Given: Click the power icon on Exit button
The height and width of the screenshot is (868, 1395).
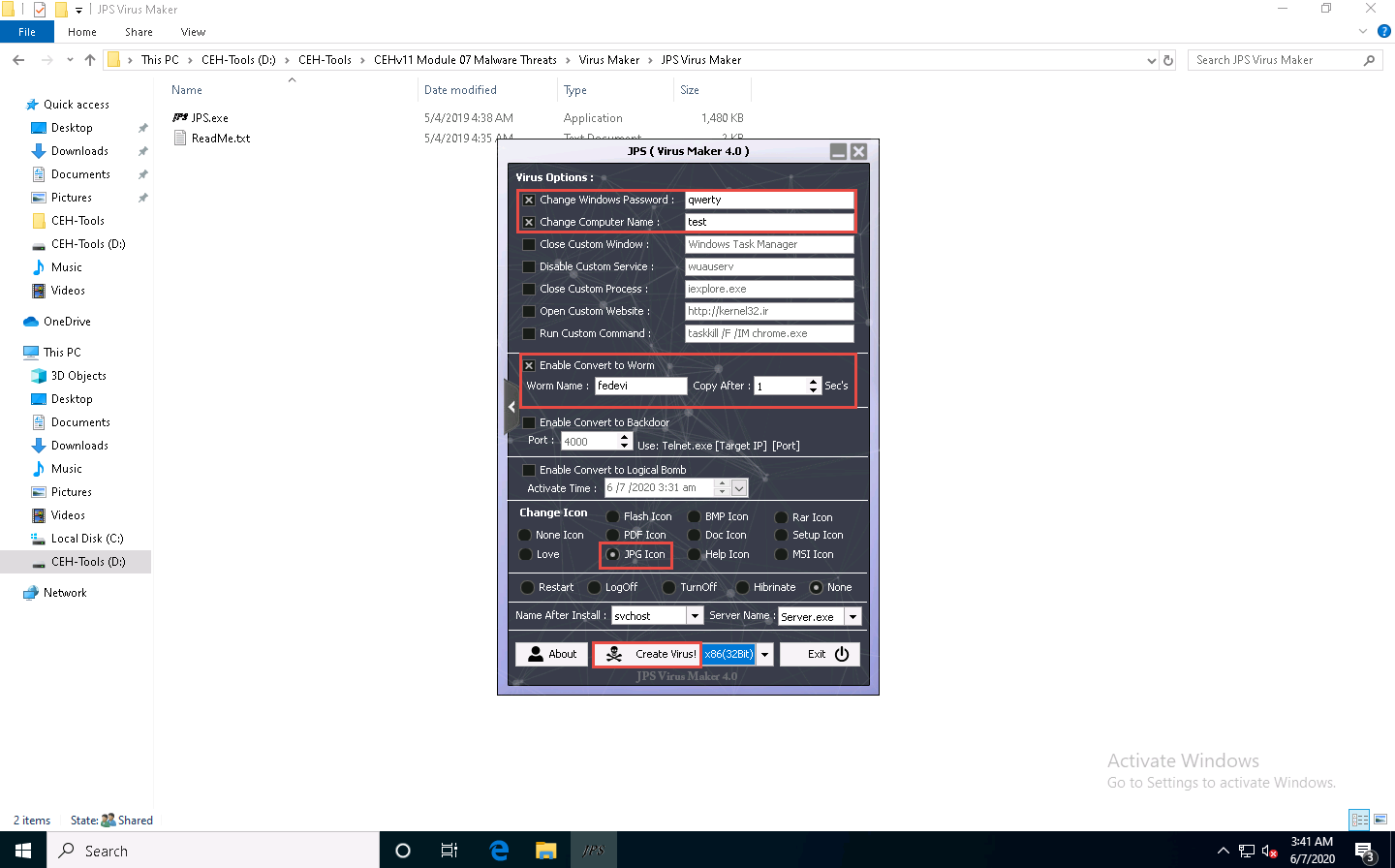Looking at the screenshot, I should [x=842, y=654].
